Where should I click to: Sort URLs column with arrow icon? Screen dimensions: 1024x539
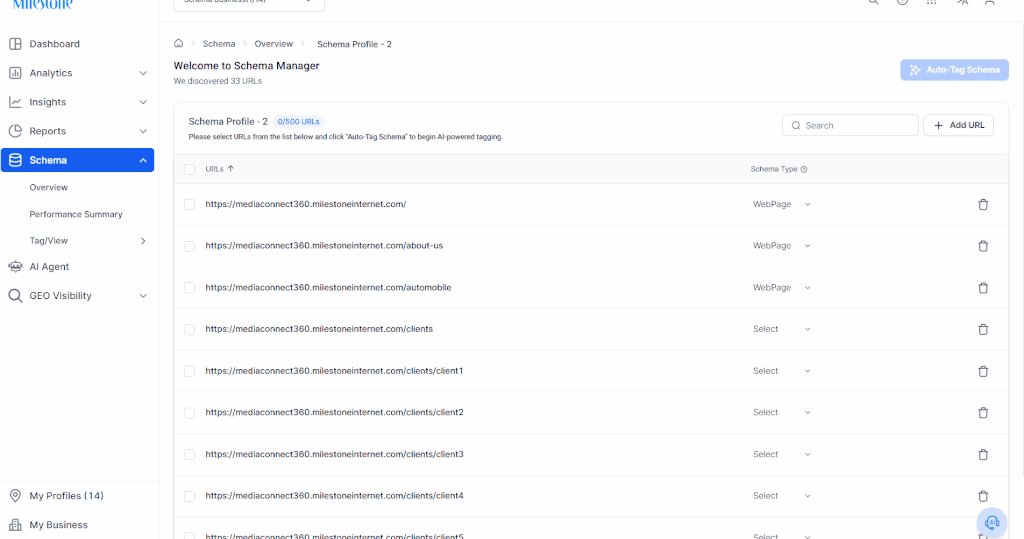pos(231,169)
